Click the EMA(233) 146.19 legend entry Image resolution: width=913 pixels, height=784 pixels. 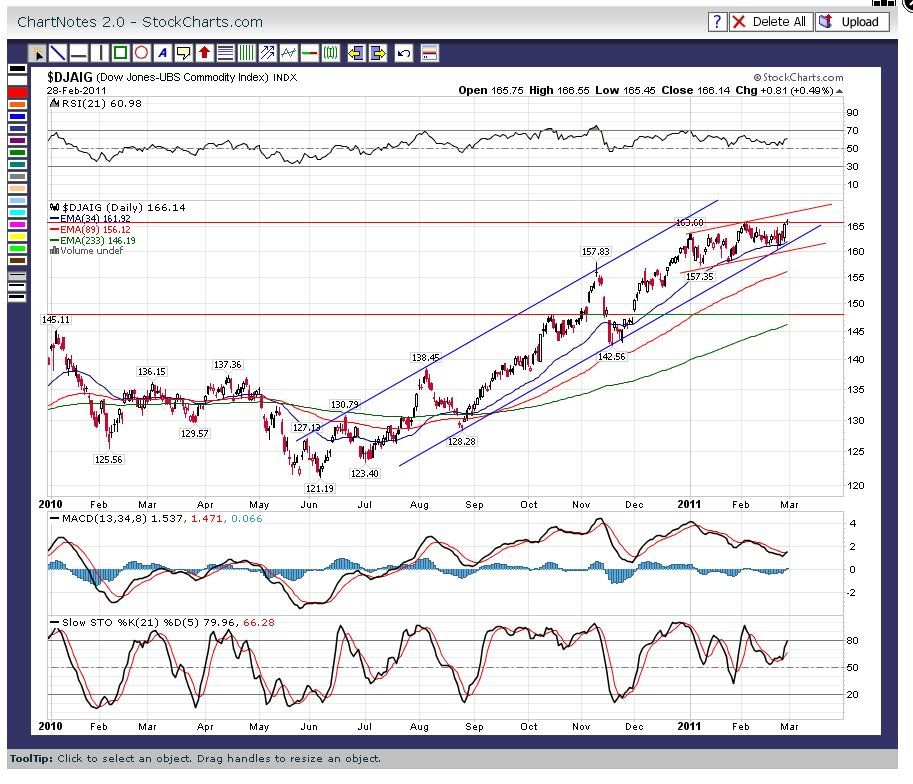pos(93,241)
